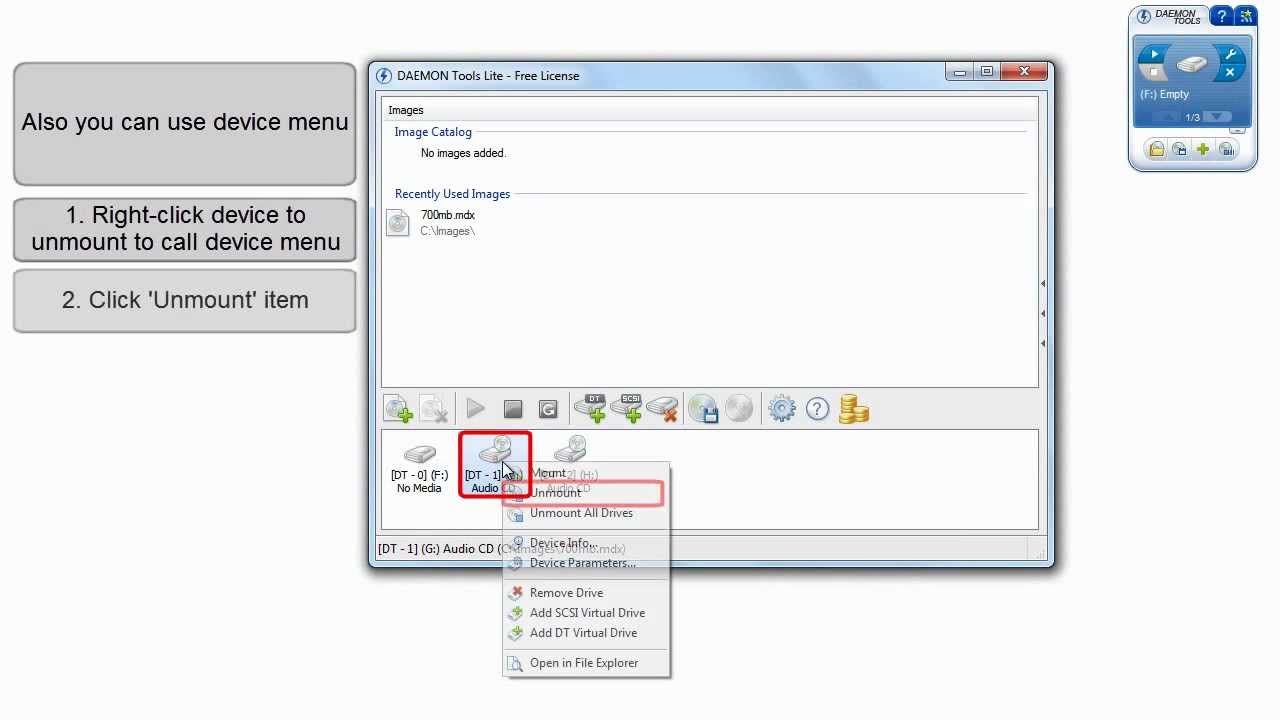Click the gadget's wrench settings icon
1280x720 pixels.
pyautogui.click(x=1230, y=55)
